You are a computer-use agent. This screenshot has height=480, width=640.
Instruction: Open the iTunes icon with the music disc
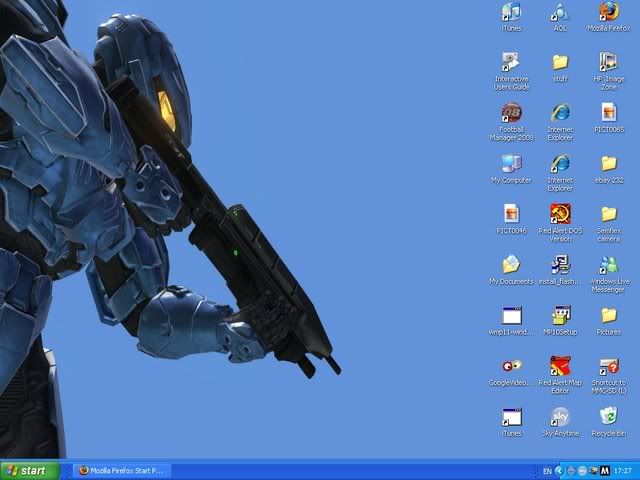[x=511, y=17]
